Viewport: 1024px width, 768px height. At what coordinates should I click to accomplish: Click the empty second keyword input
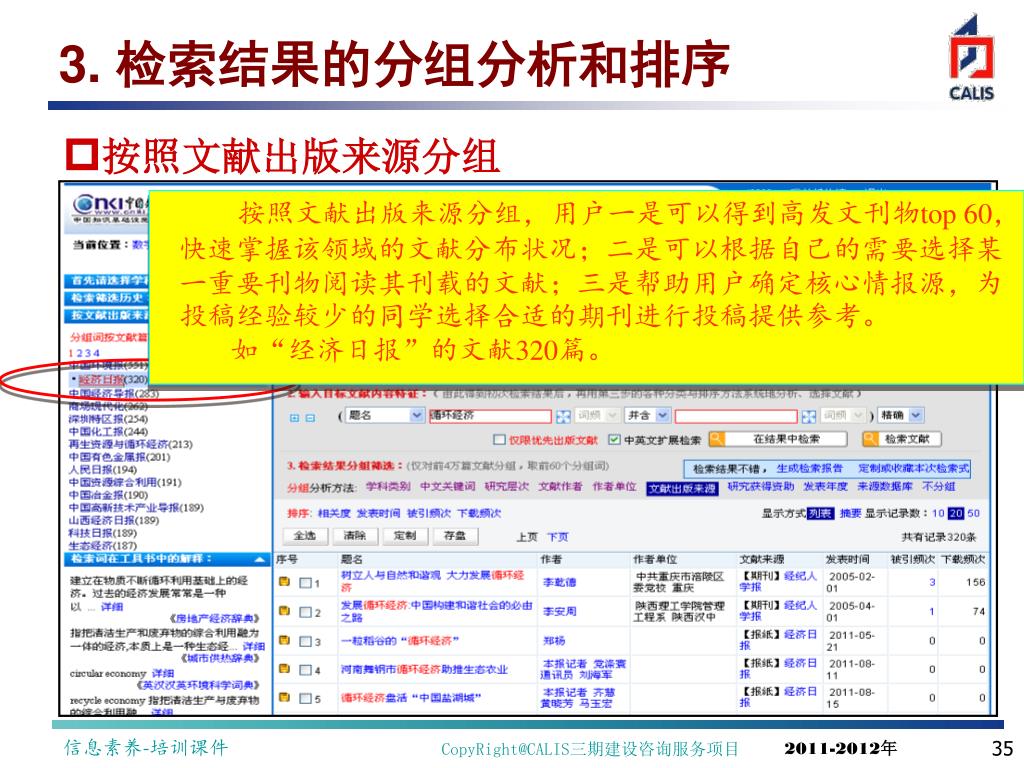click(736, 416)
